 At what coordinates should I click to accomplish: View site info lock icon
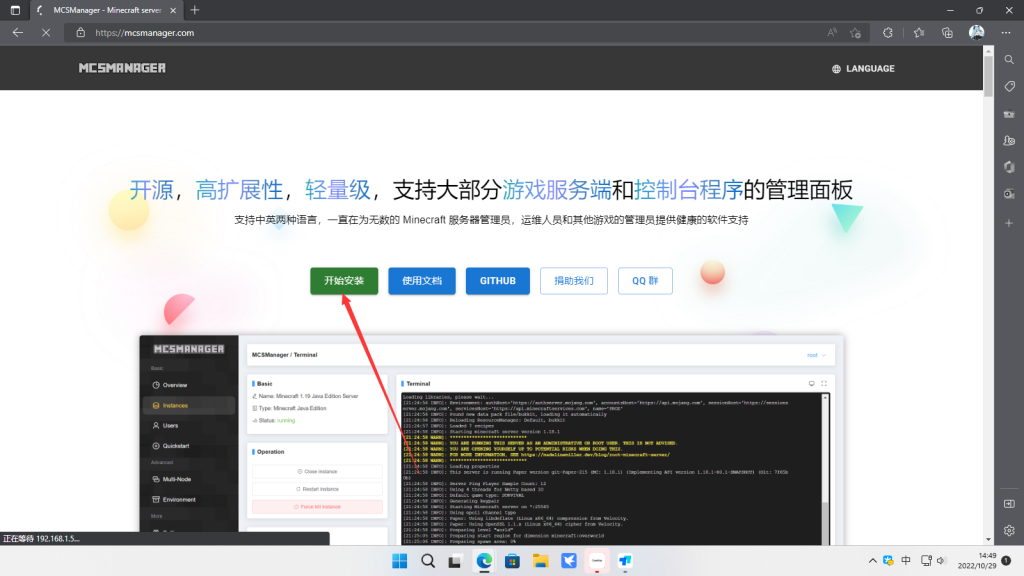click(x=80, y=33)
